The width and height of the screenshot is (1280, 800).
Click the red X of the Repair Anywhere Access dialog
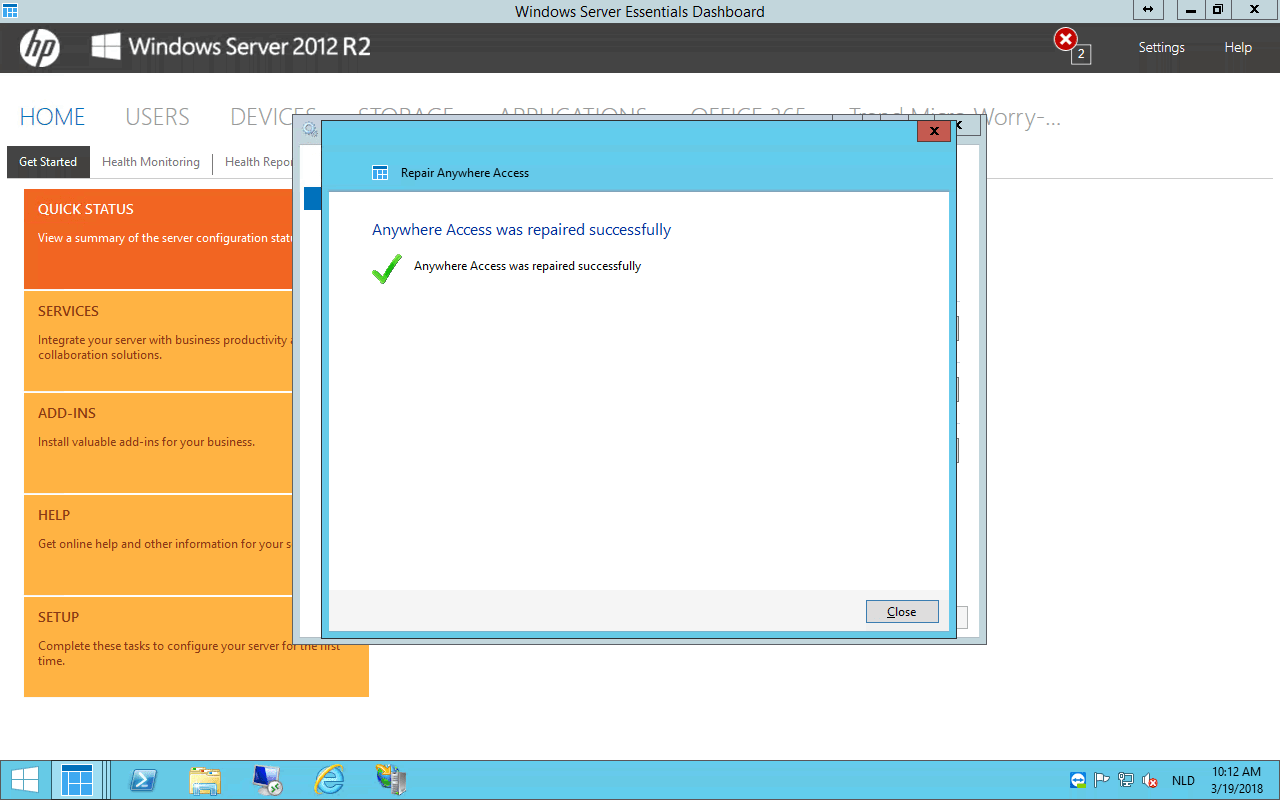(x=934, y=131)
